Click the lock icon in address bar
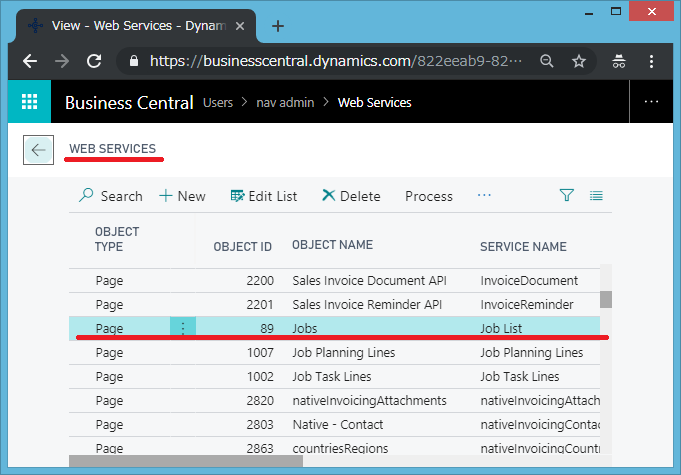This screenshot has height=475, width=681. 134,61
